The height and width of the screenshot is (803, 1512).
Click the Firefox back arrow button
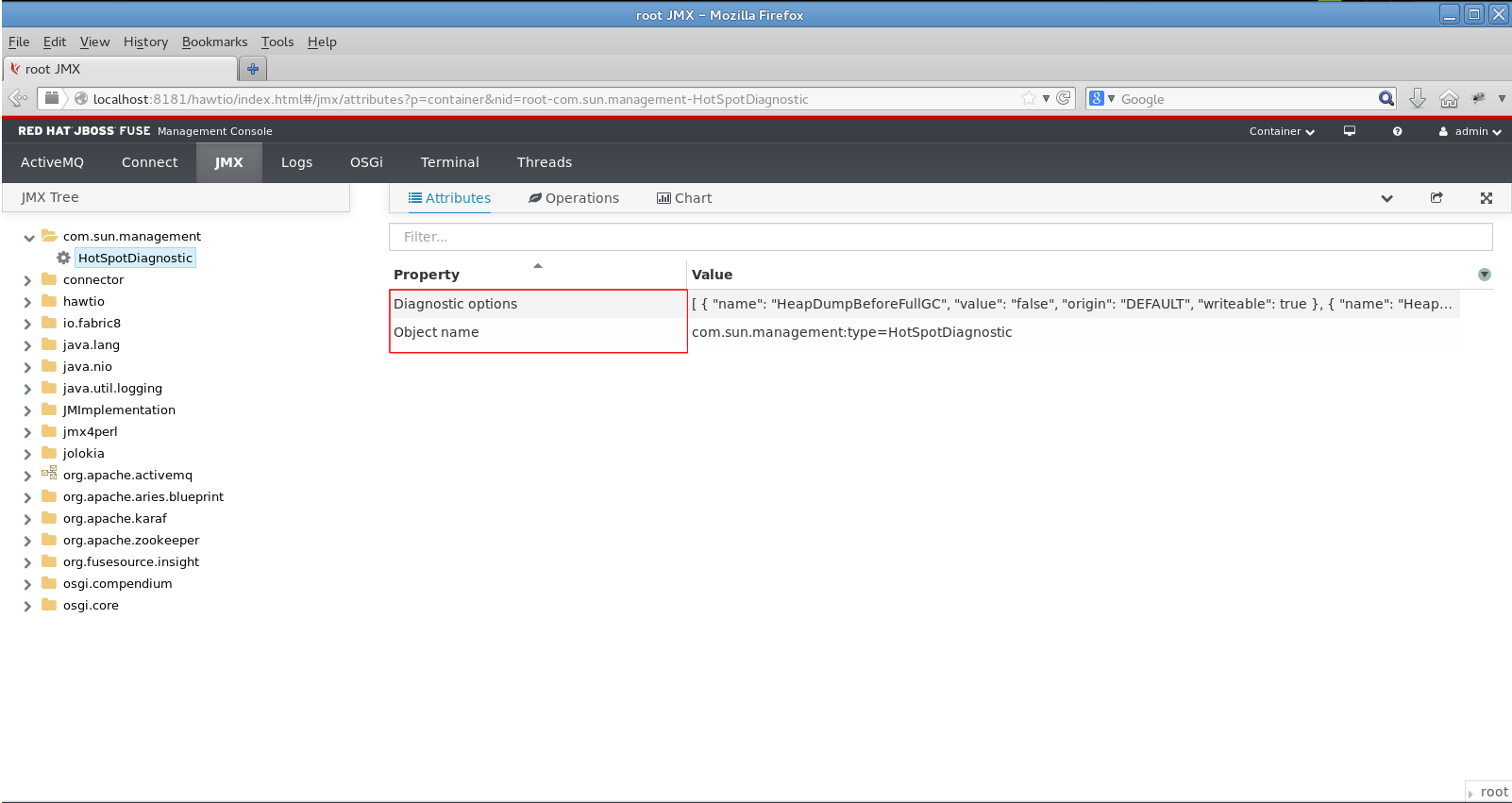17,98
